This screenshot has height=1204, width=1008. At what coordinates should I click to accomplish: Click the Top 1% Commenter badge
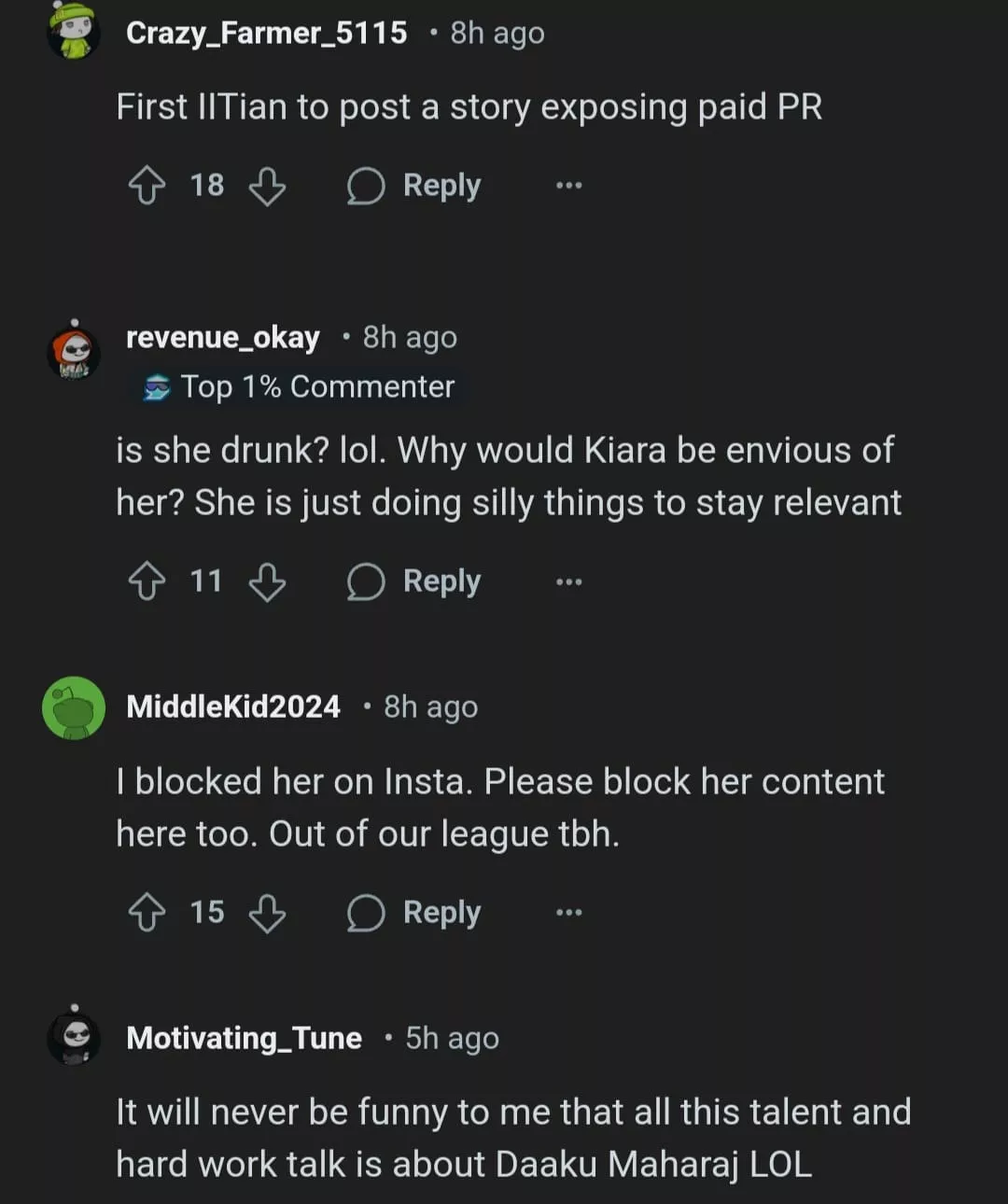[301, 386]
